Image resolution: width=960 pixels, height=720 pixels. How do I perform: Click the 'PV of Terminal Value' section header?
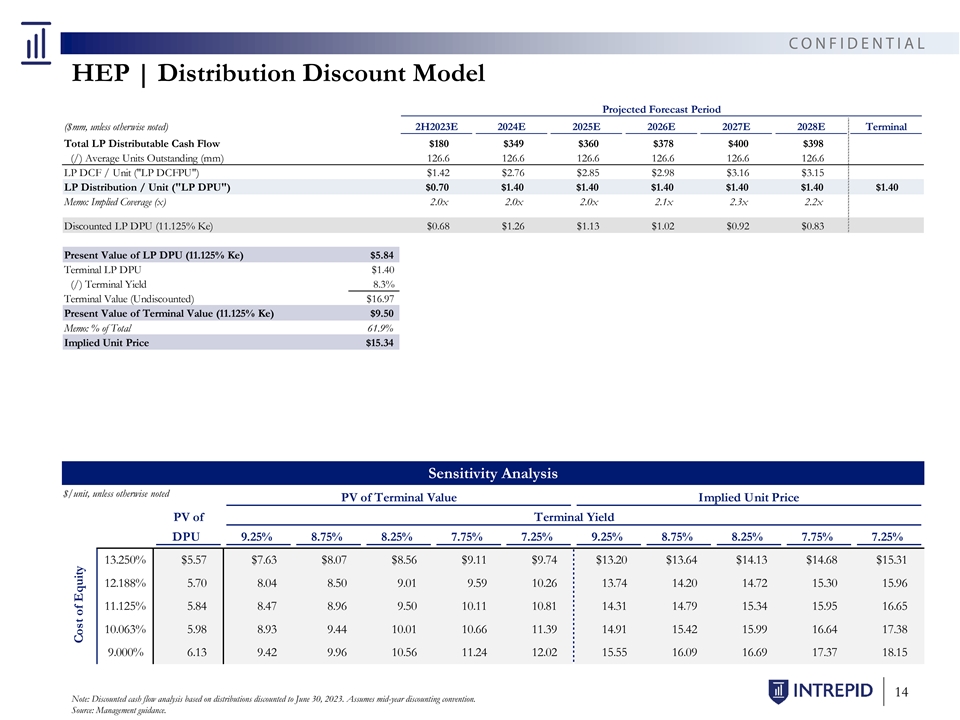pyautogui.click(x=399, y=497)
